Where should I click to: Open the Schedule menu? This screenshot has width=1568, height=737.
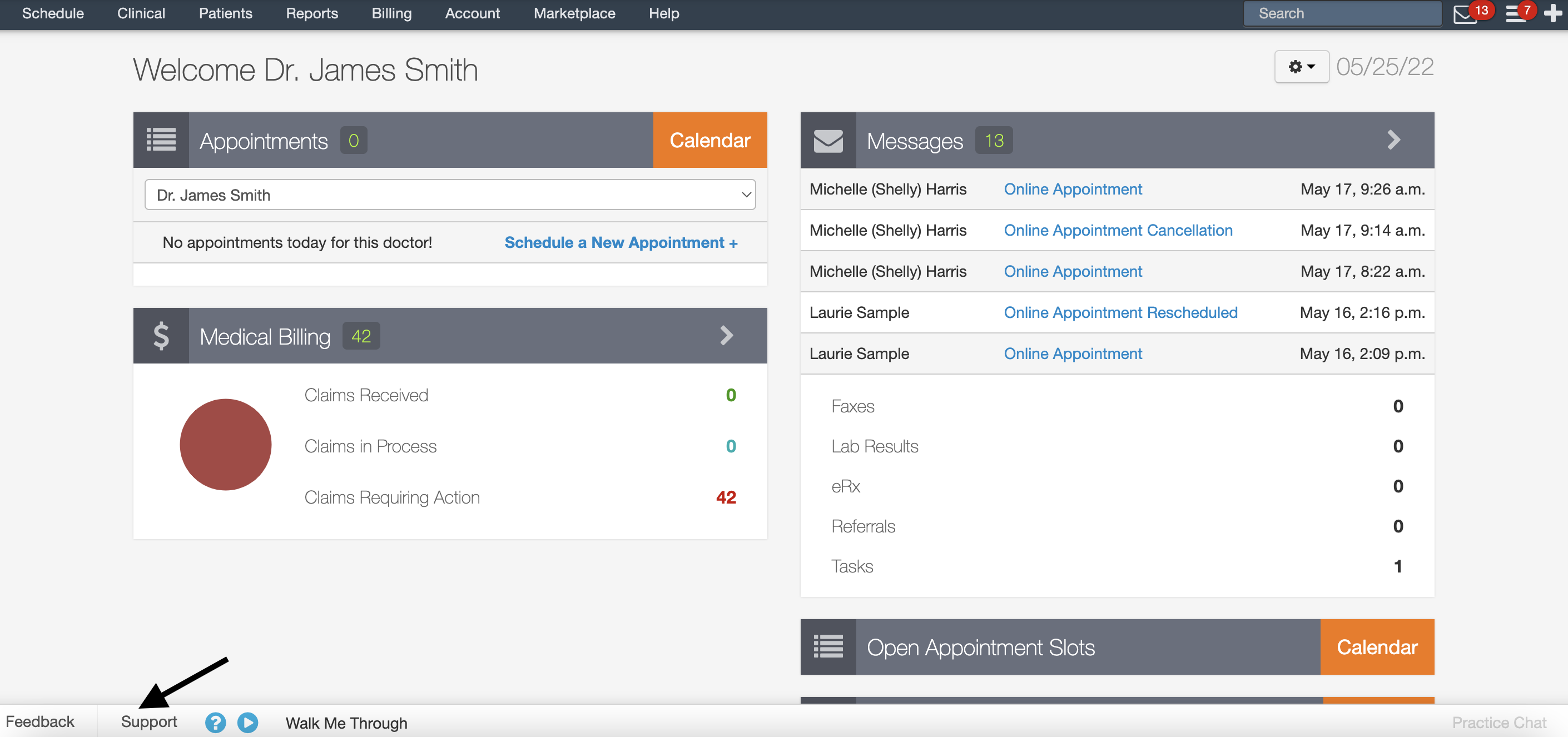(x=53, y=13)
